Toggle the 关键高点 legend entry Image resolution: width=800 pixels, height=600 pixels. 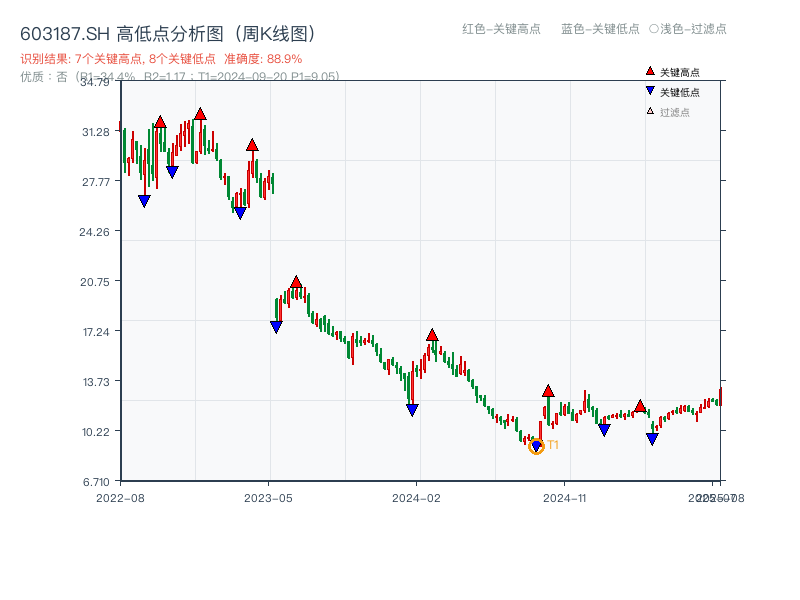[x=673, y=72]
